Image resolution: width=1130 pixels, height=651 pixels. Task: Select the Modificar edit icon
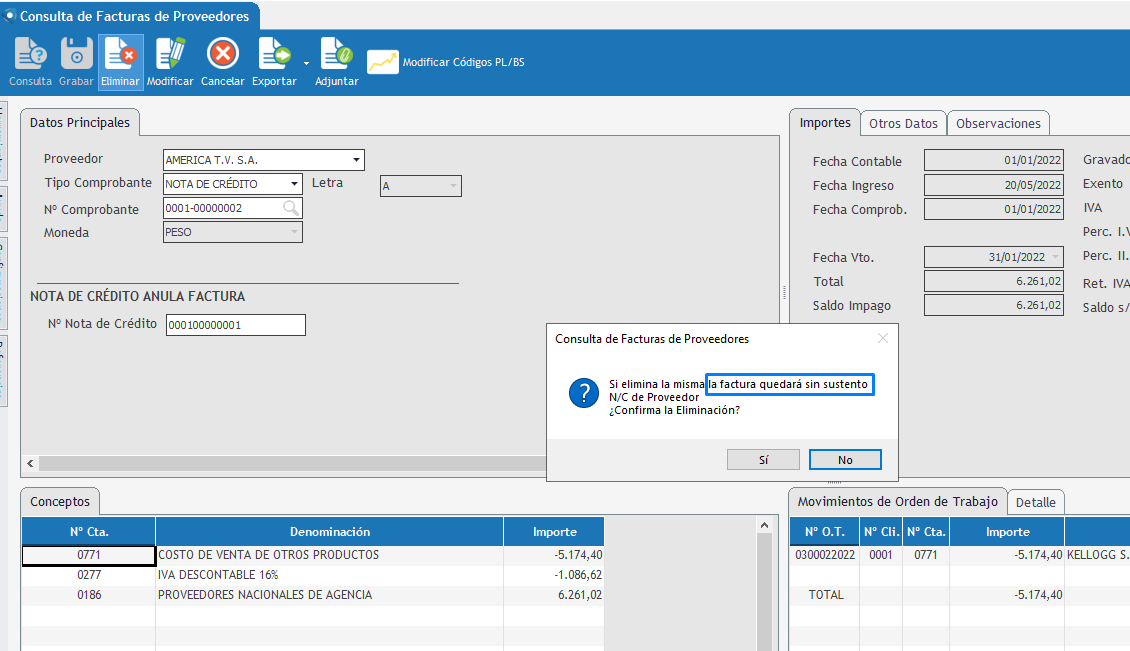tap(170, 55)
